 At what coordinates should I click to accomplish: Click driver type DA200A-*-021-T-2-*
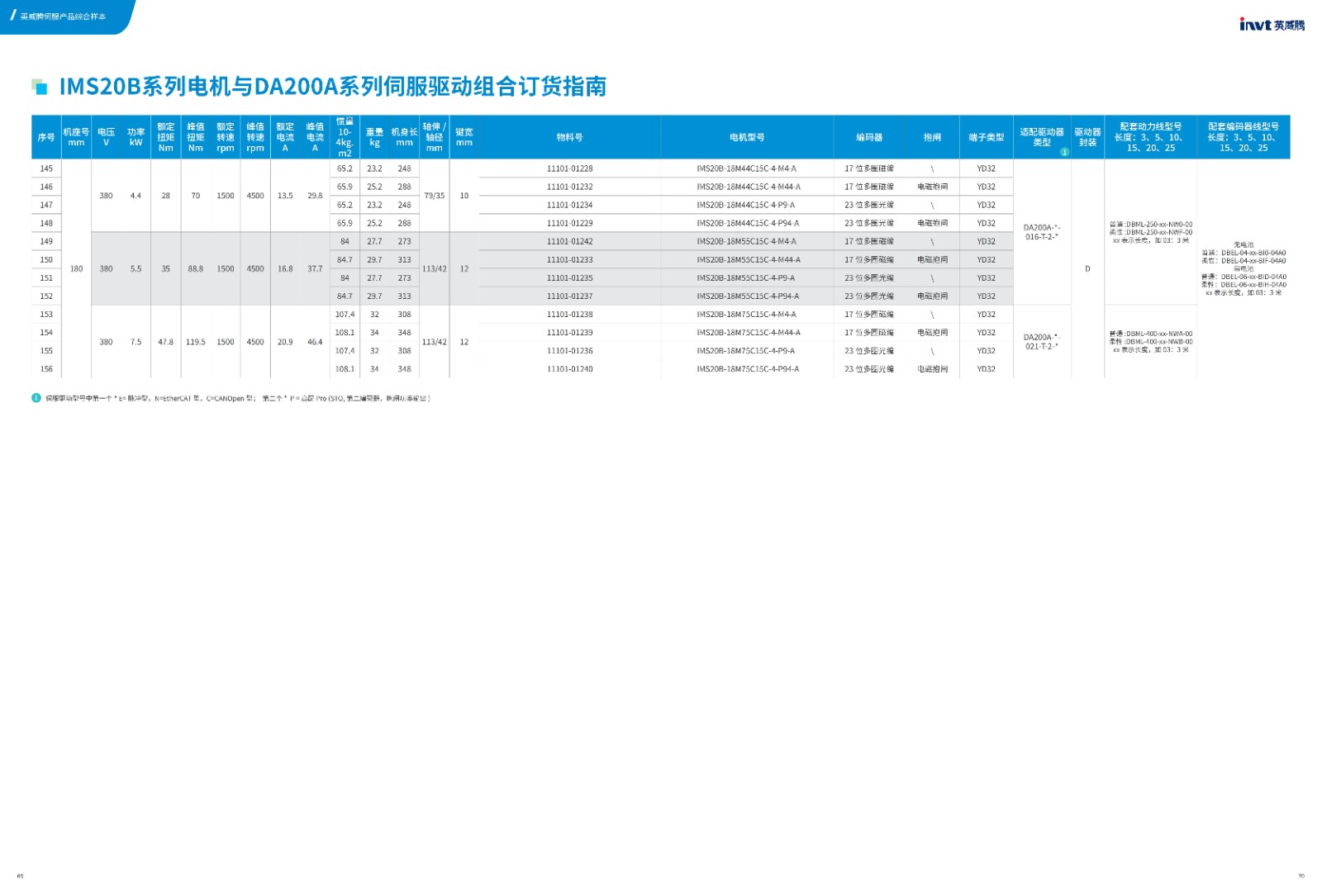(x=1042, y=342)
